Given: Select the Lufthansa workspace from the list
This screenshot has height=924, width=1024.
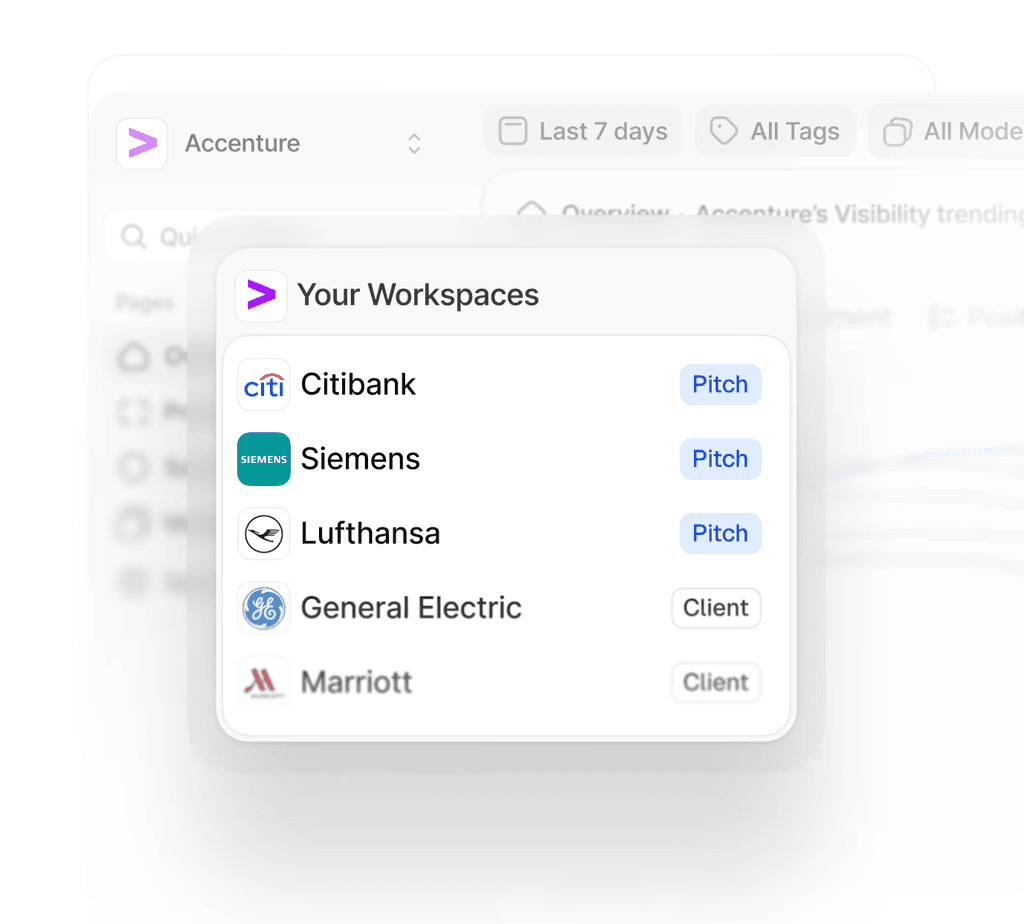Looking at the screenshot, I should 370,533.
